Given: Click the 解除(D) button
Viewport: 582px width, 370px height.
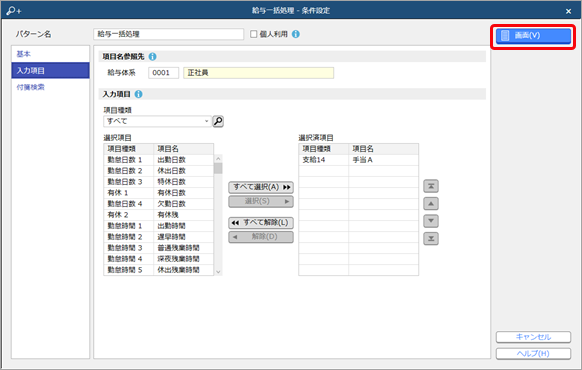Looking at the screenshot, I should tap(261, 237).
